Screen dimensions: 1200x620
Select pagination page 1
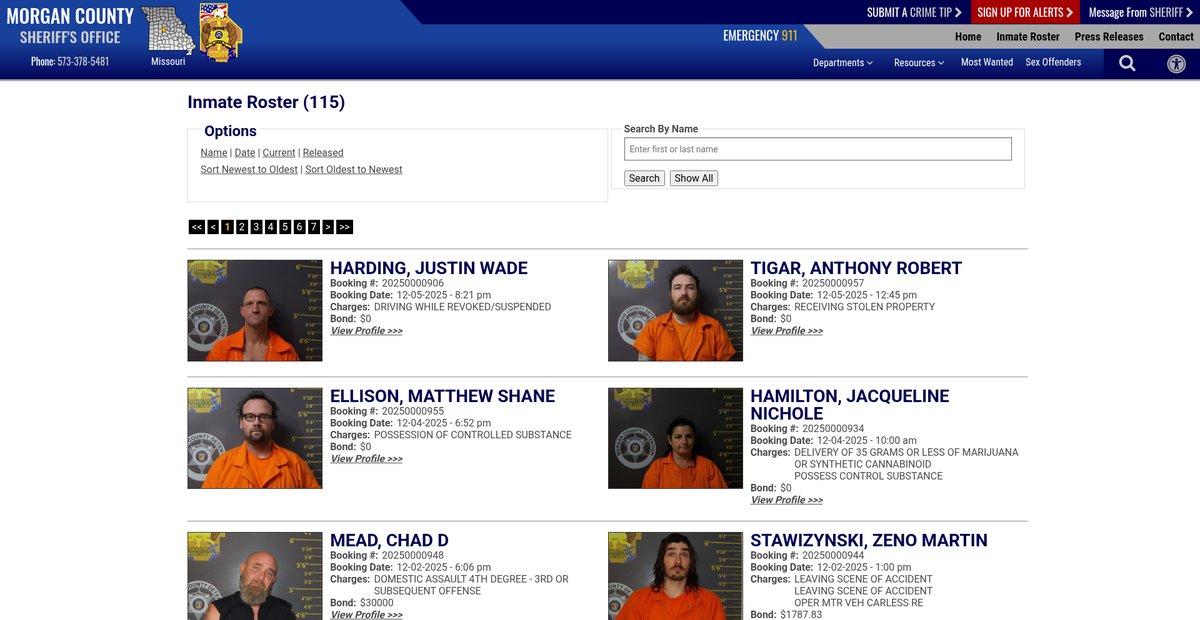coord(227,227)
